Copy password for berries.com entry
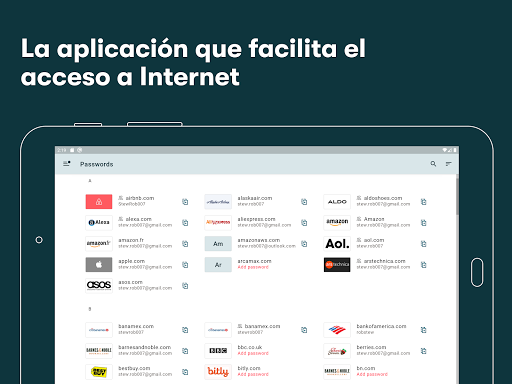Image resolution: width=512 pixels, height=384 pixels. pos(423,351)
